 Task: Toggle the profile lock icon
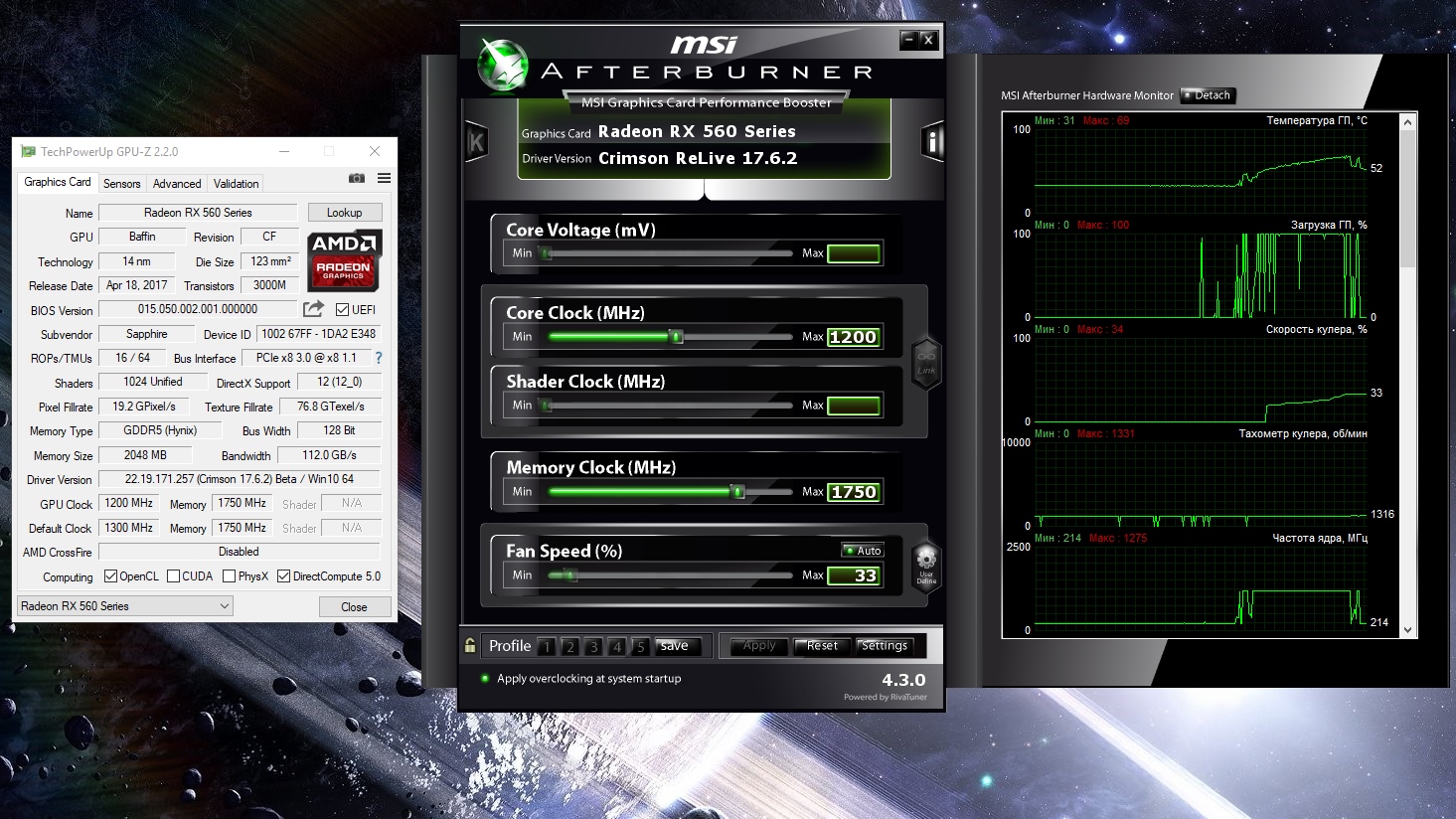[x=470, y=645]
